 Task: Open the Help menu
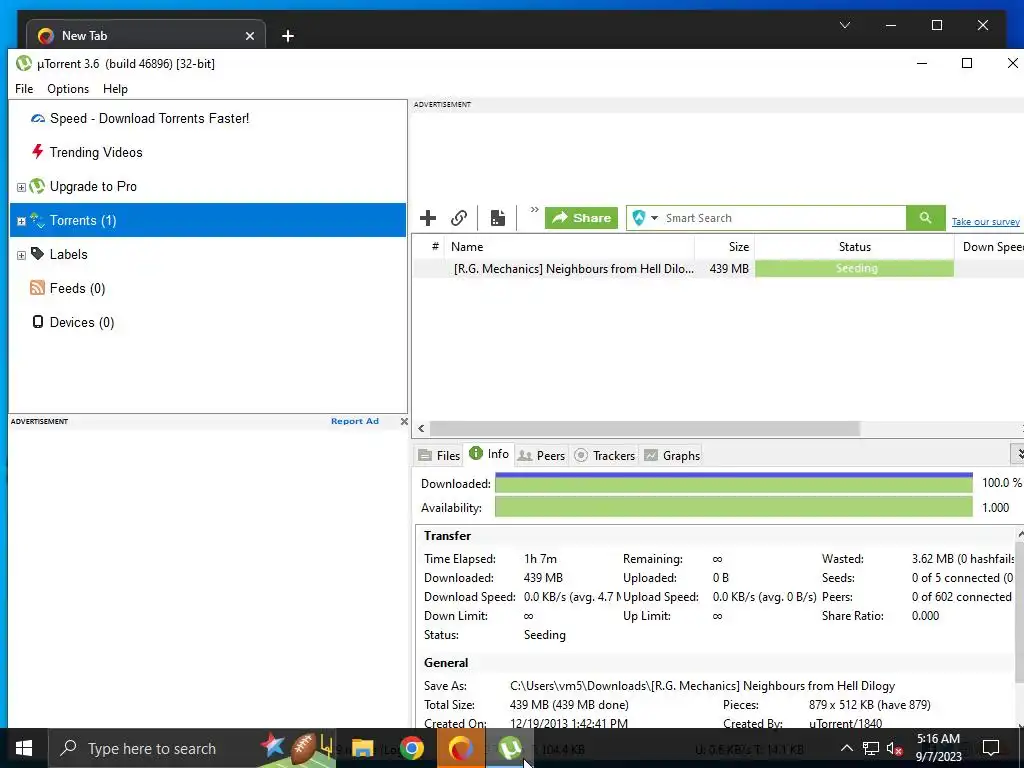pyautogui.click(x=115, y=89)
